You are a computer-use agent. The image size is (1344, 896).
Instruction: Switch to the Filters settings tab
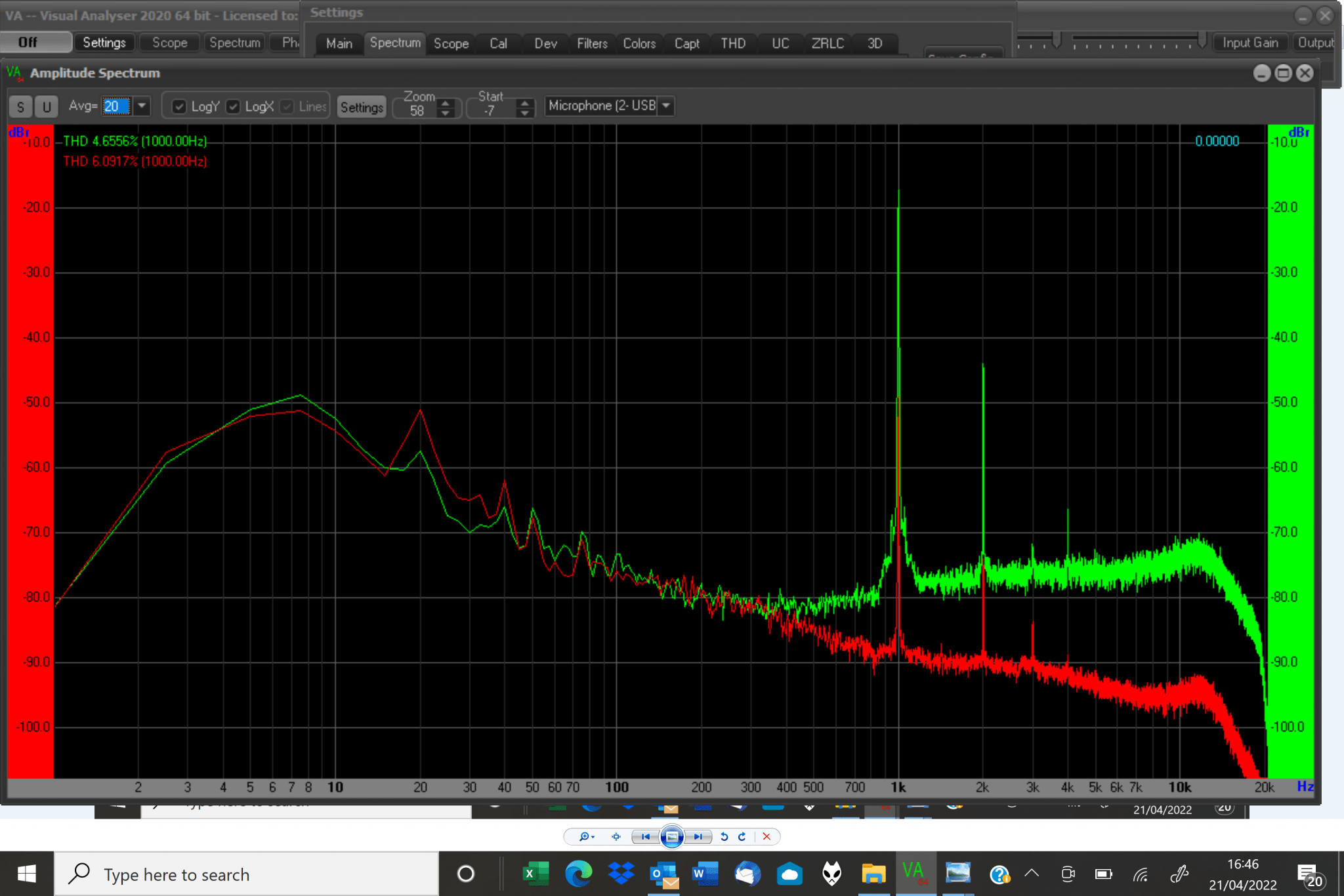592,43
